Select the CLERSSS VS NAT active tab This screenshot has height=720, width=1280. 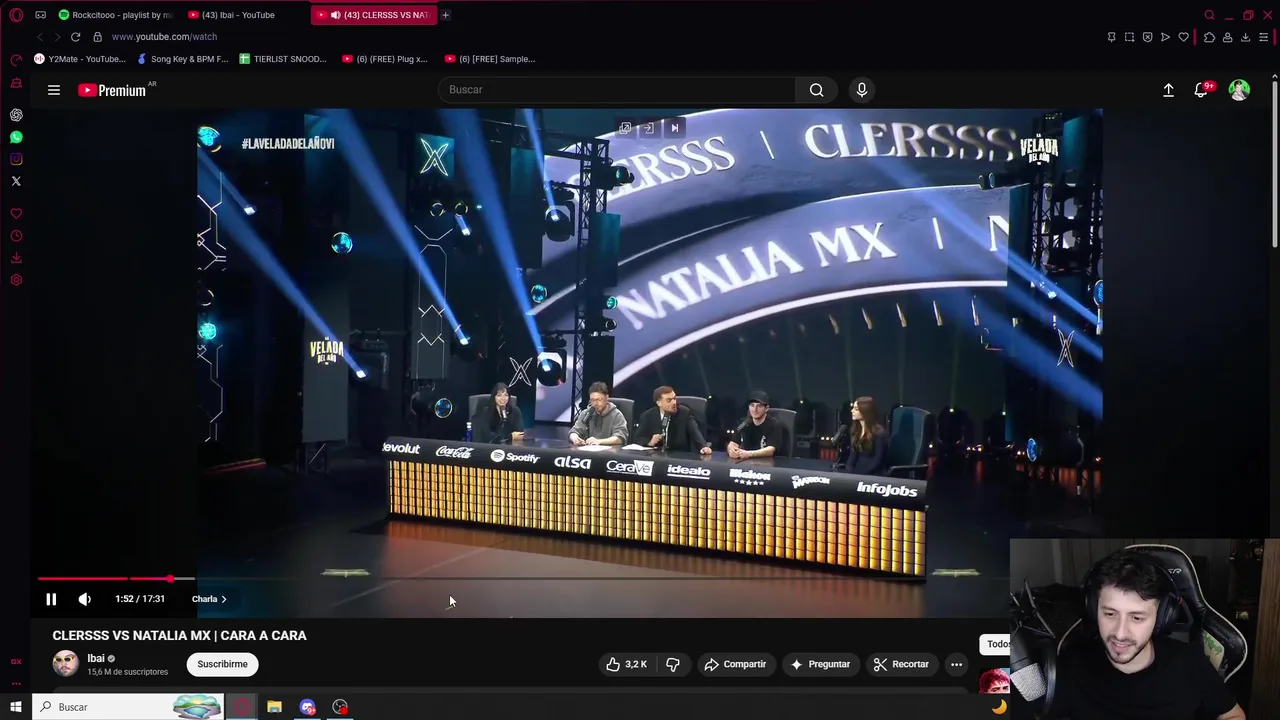tap(374, 15)
